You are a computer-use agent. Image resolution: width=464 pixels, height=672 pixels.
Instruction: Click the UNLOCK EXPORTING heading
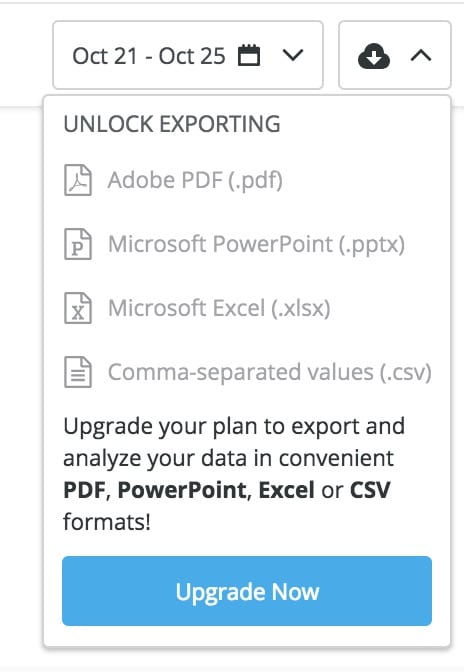[x=172, y=124]
